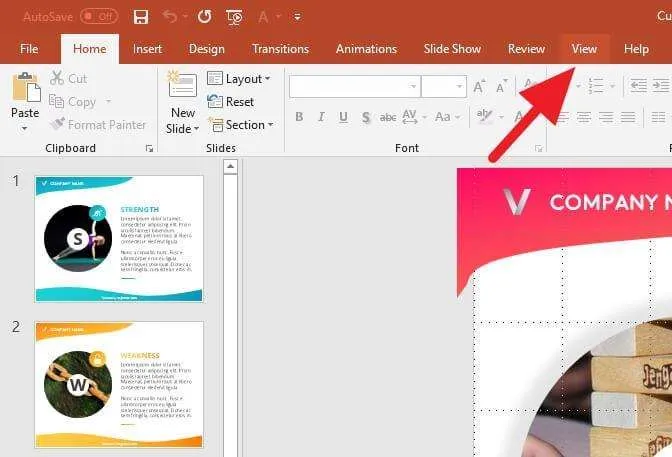
Task: Open the Review tab
Action: 526,49
